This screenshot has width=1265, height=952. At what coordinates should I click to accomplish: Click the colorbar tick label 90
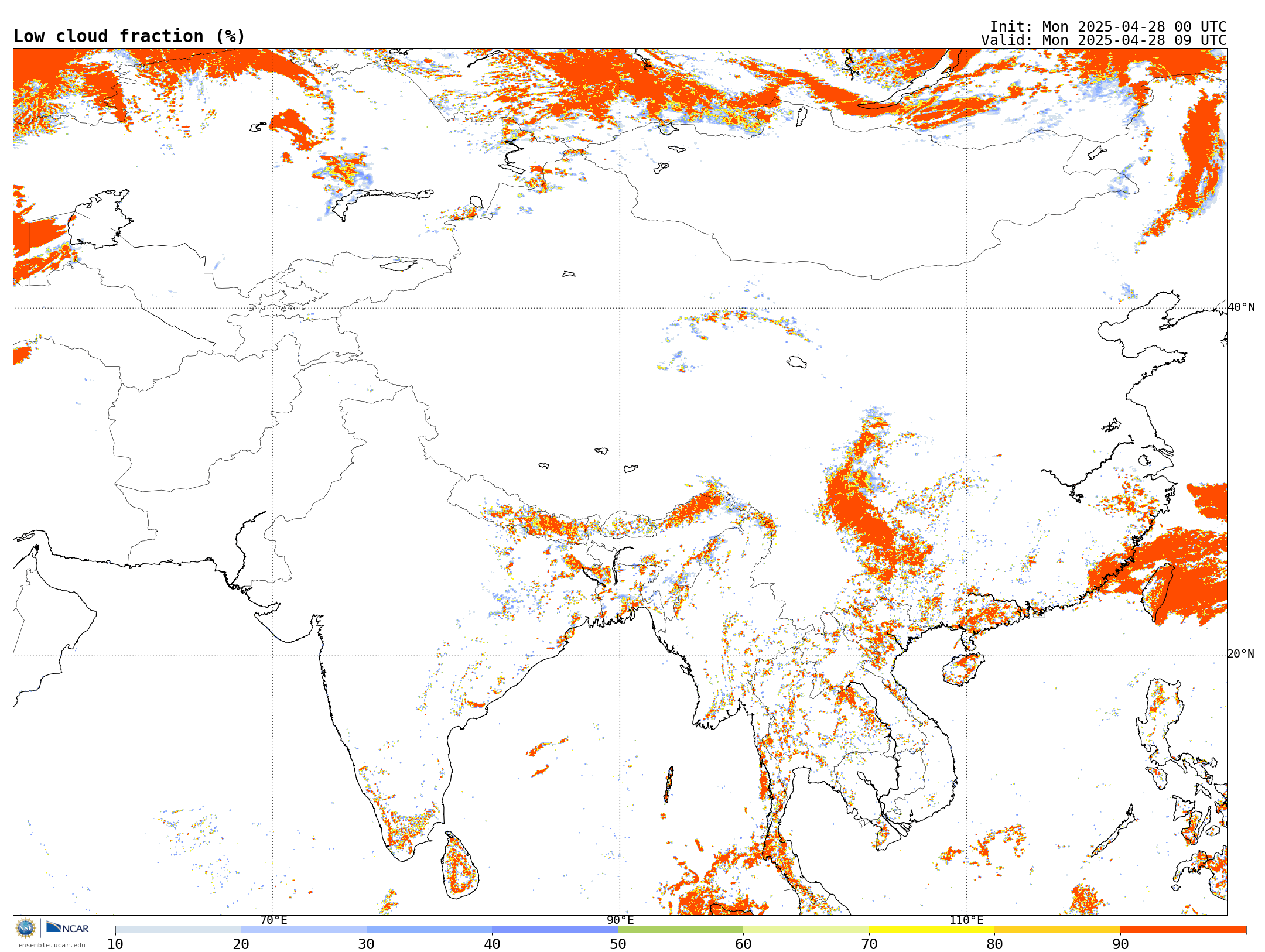pyautogui.click(x=1120, y=944)
